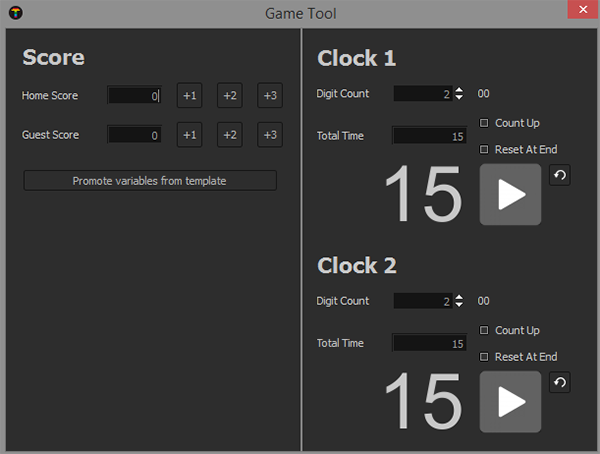Image resolution: width=600 pixels, height=454 pixels.
Task: Add +1 to Home Score
Action: tap(190, 96)
